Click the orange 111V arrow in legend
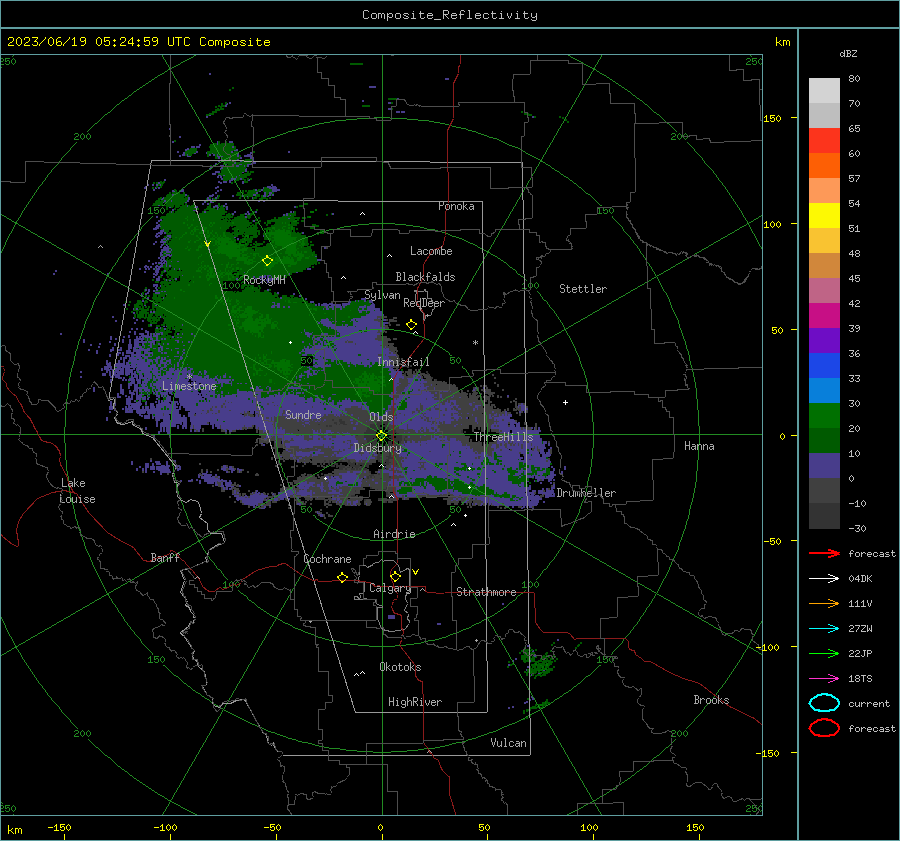This screenshot has height=841, width=900. point(824,603)
